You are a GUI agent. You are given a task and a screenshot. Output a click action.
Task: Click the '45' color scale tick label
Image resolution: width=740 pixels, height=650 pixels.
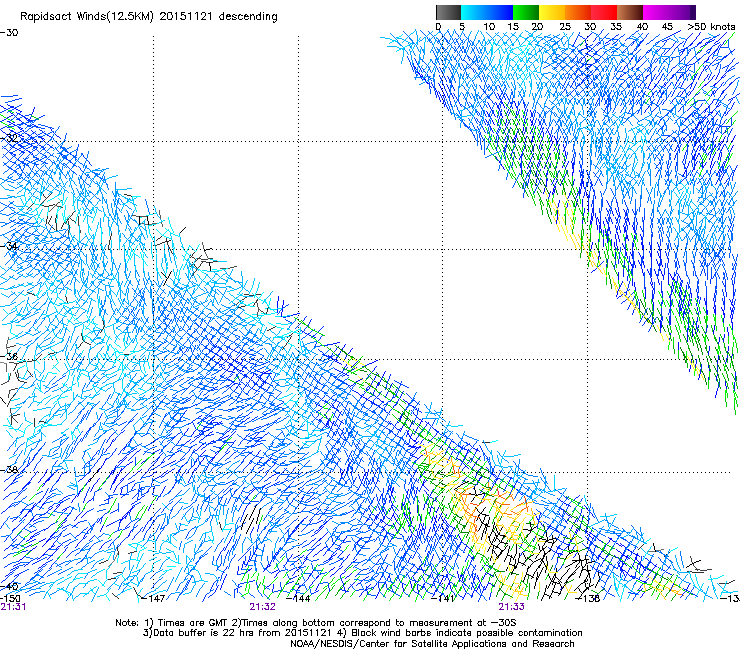(x=667, y=27)
